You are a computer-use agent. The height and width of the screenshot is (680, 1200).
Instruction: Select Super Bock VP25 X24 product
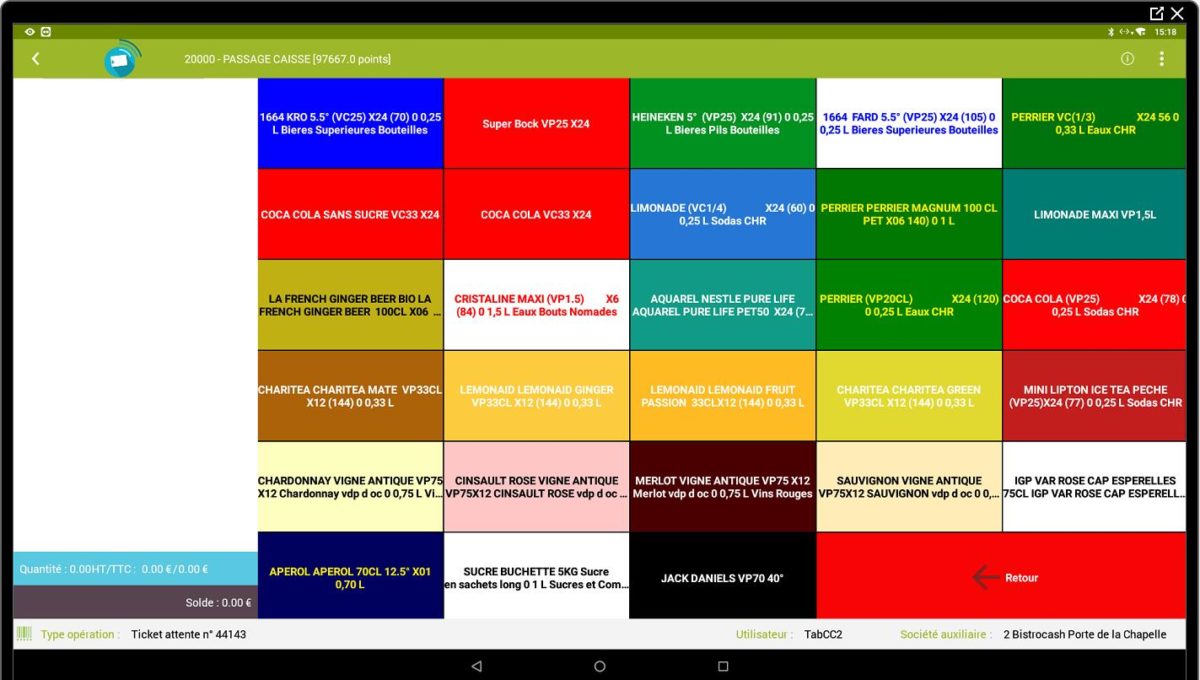536,123
